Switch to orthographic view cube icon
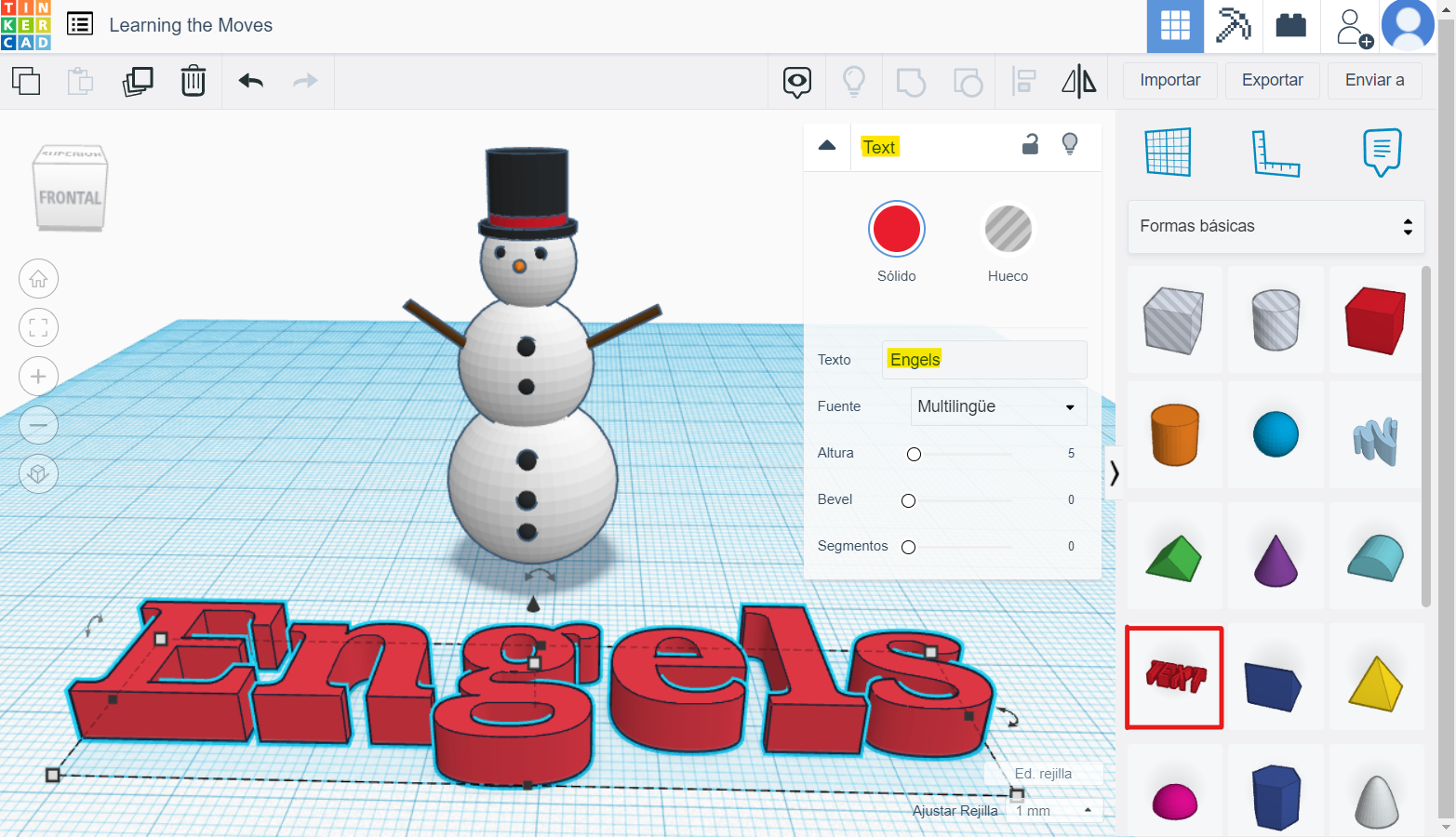This screenshot has width=1456, height=837. (x=38, y=474)
